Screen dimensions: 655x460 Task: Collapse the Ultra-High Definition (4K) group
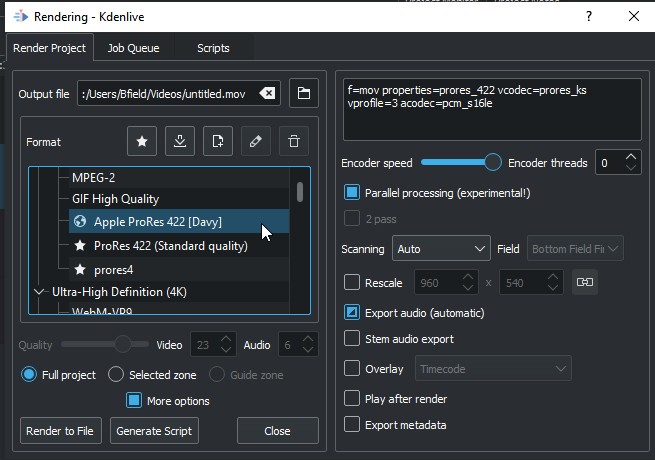[39, 292]
